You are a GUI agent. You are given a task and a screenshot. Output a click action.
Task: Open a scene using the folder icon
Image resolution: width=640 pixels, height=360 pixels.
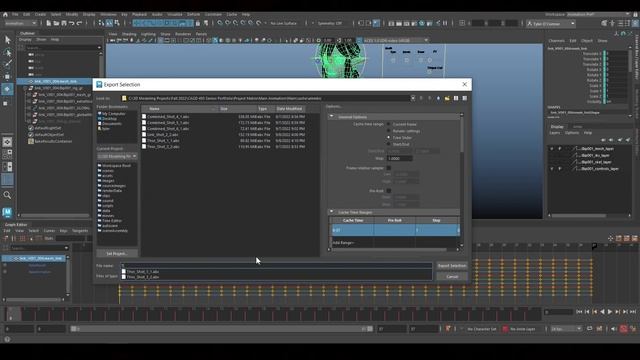tap(56, 23)
